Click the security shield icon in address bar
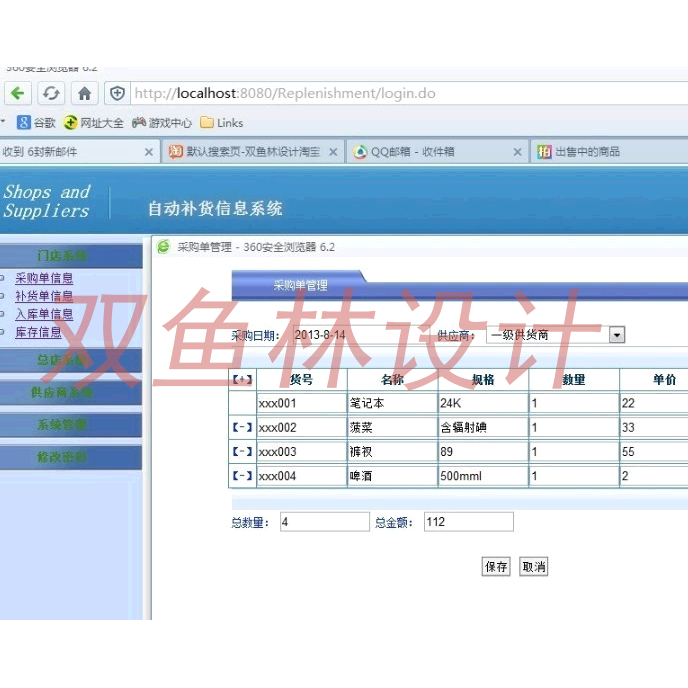Image resolution: width=688 pixels, height=688 pixels. [x=117, y=93]
